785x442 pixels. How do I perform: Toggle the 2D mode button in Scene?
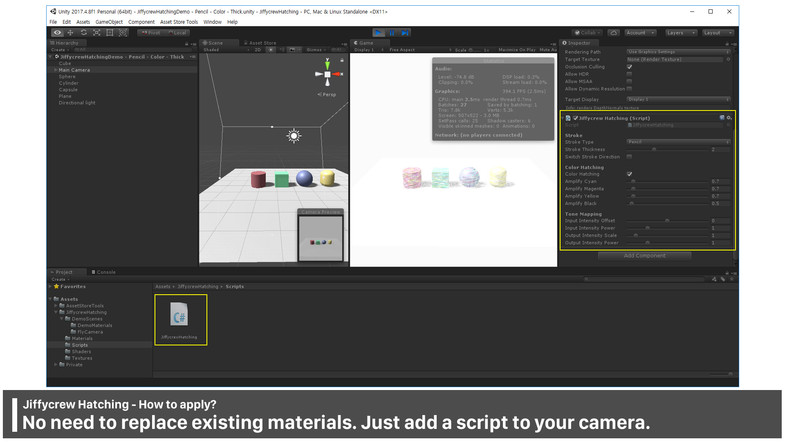click(x=257, y=50)
